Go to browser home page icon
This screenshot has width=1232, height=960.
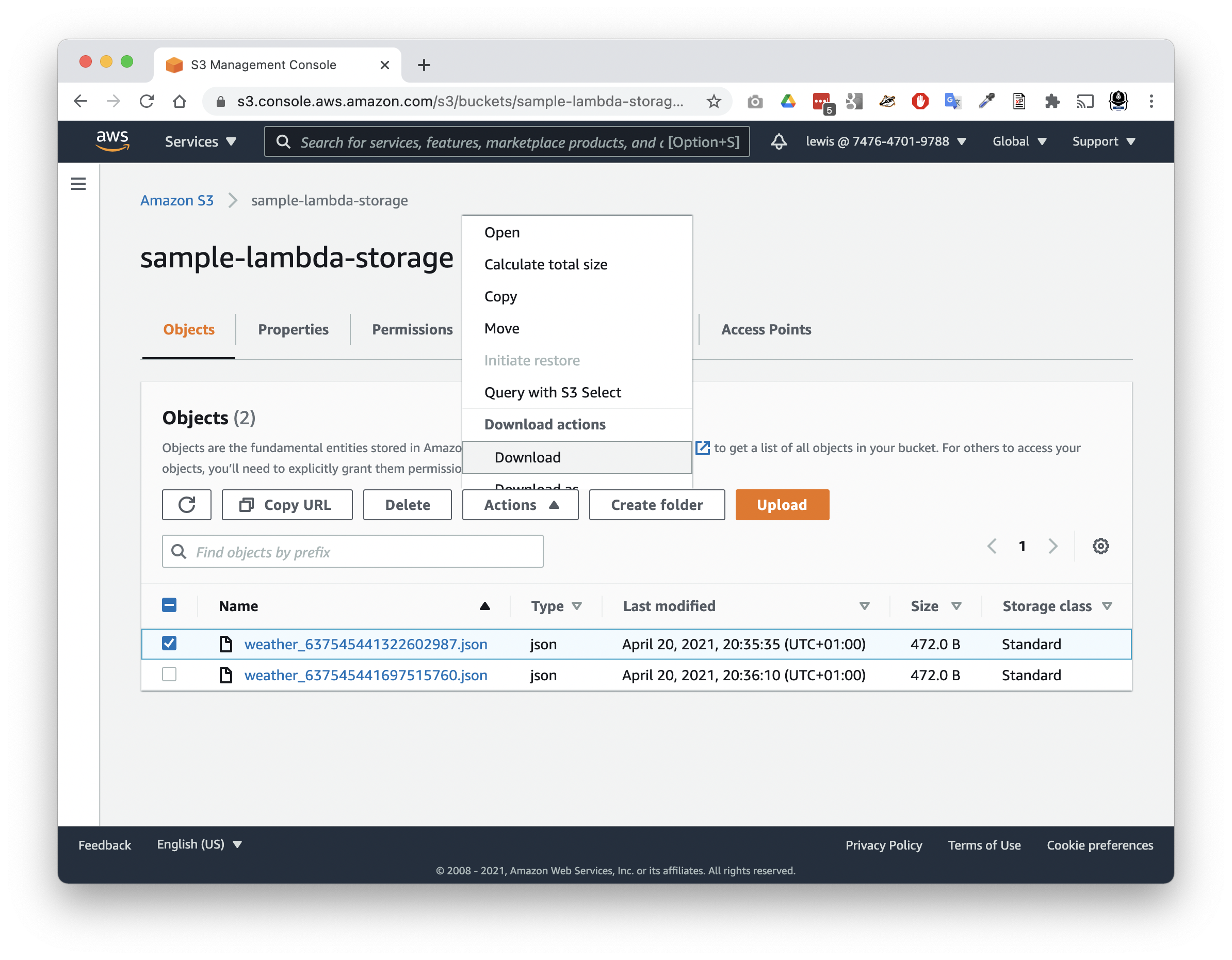pos(180,101)
